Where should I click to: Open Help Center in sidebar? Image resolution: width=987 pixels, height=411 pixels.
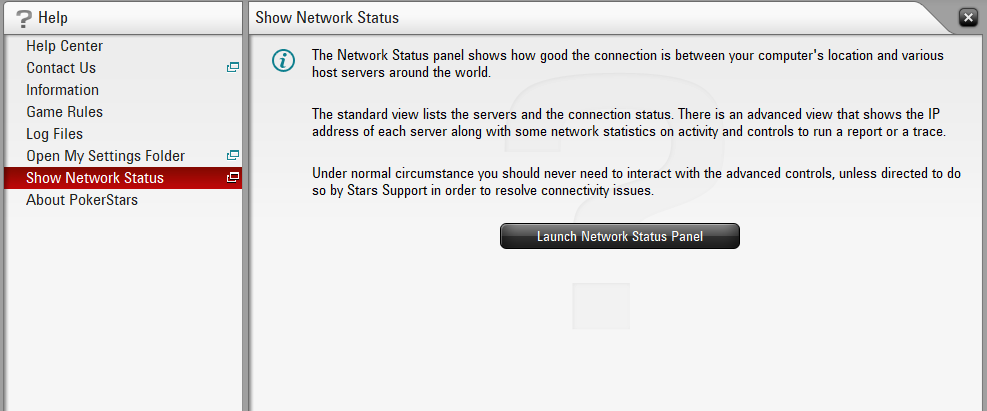coord(123,46)
